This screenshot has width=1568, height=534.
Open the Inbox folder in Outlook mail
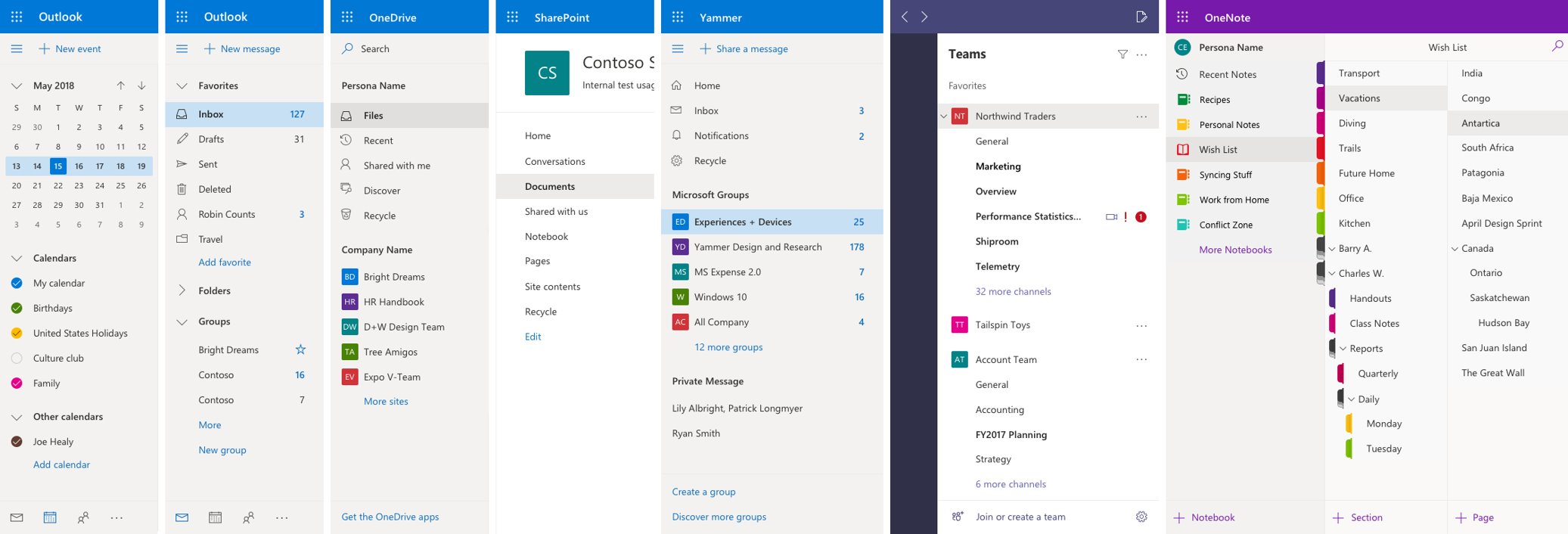[244, 114]
